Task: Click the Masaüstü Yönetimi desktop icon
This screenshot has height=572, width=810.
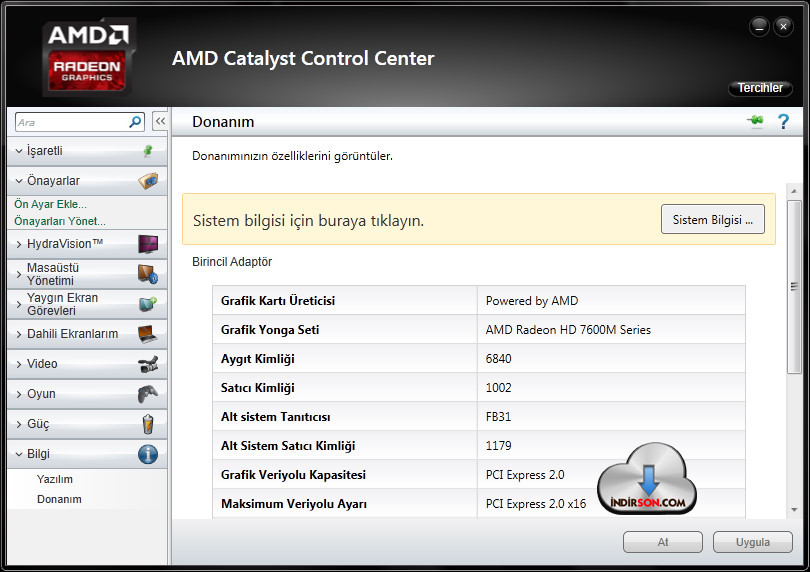Action: tap(148, 274)
